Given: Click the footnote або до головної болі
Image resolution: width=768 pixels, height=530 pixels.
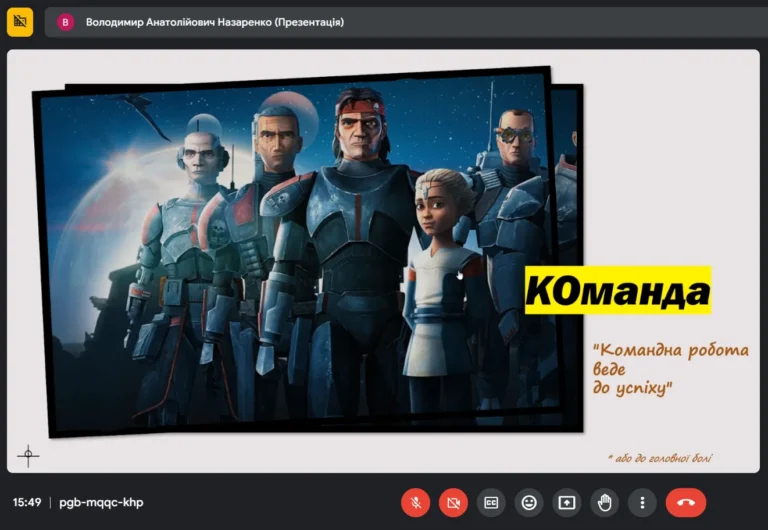Looking at the screenshot, I should 660,458.
